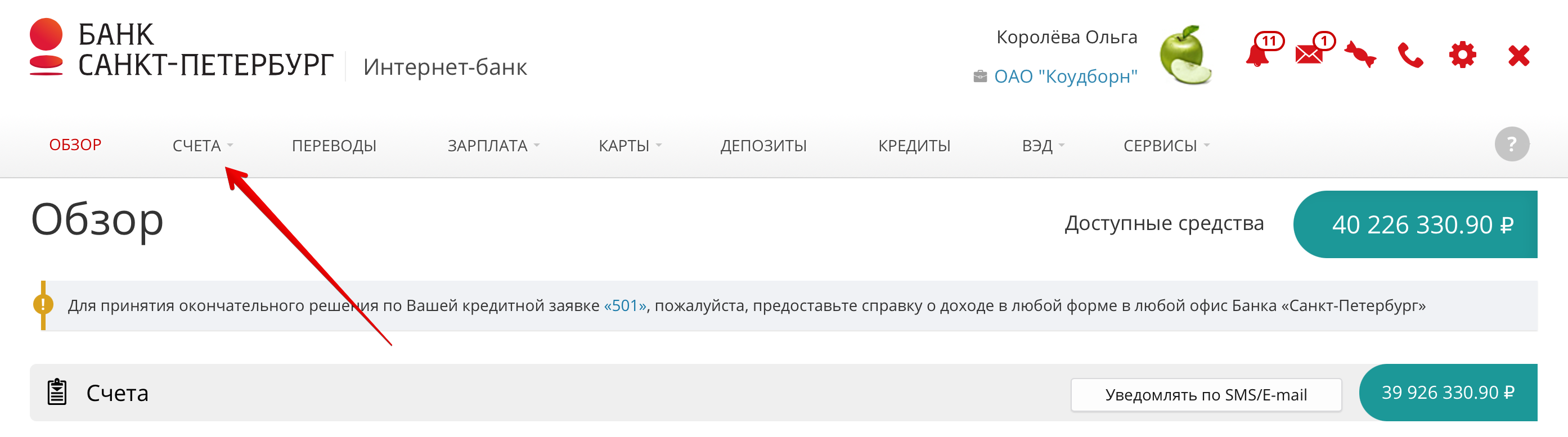Image resolution: width=1568 pixels, height=437 pixels.
Task: Click the clipboard icon beside Счета
Action: [x=57, y=392]
